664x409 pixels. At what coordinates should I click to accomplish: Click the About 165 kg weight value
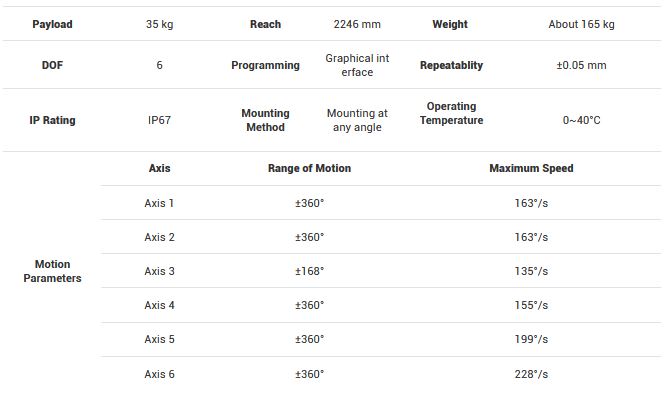[x=581, y=24]
